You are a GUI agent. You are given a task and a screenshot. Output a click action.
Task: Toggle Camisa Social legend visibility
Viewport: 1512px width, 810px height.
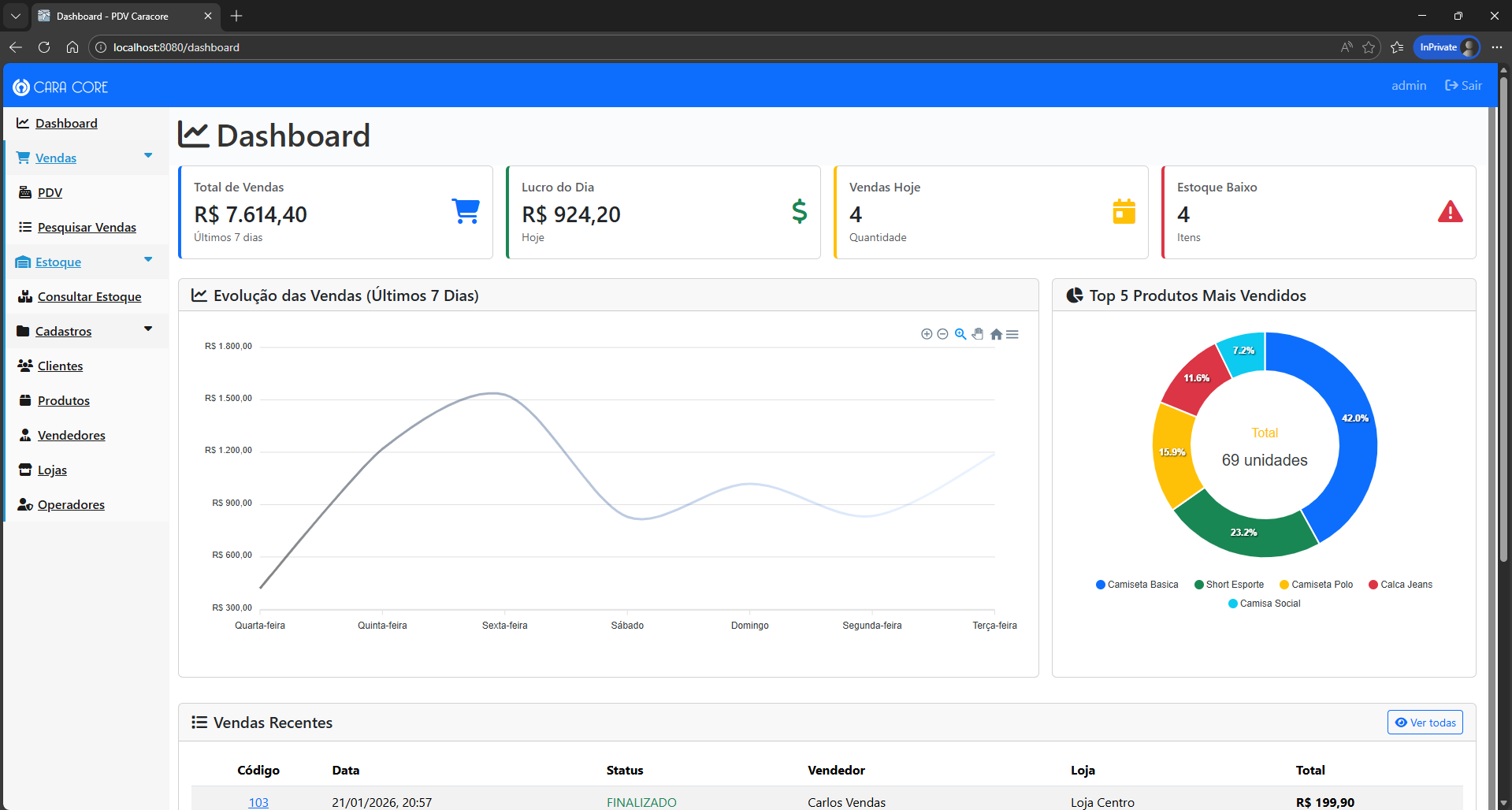pos(1264,603)
